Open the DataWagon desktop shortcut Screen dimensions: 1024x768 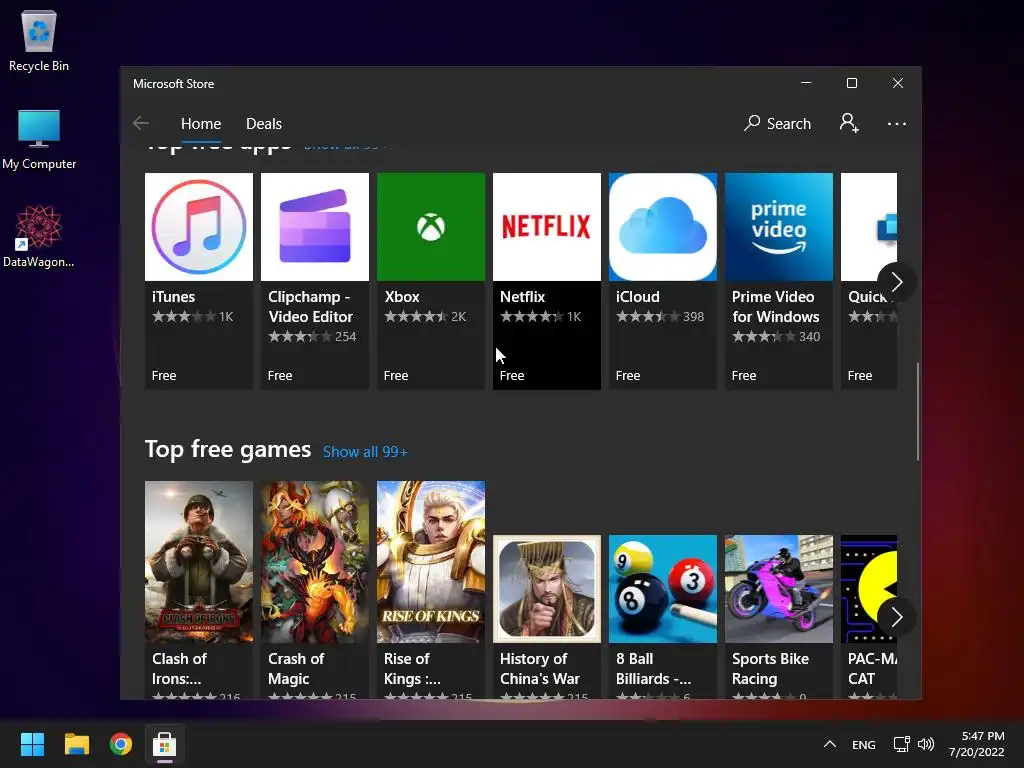click(x=39, y=236)
